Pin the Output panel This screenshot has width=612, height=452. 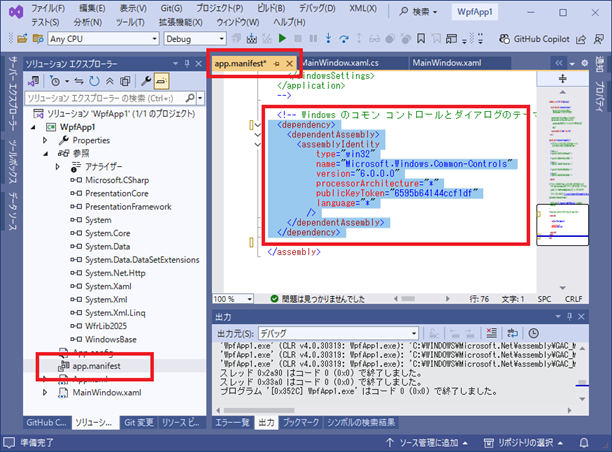click(569, 317)
